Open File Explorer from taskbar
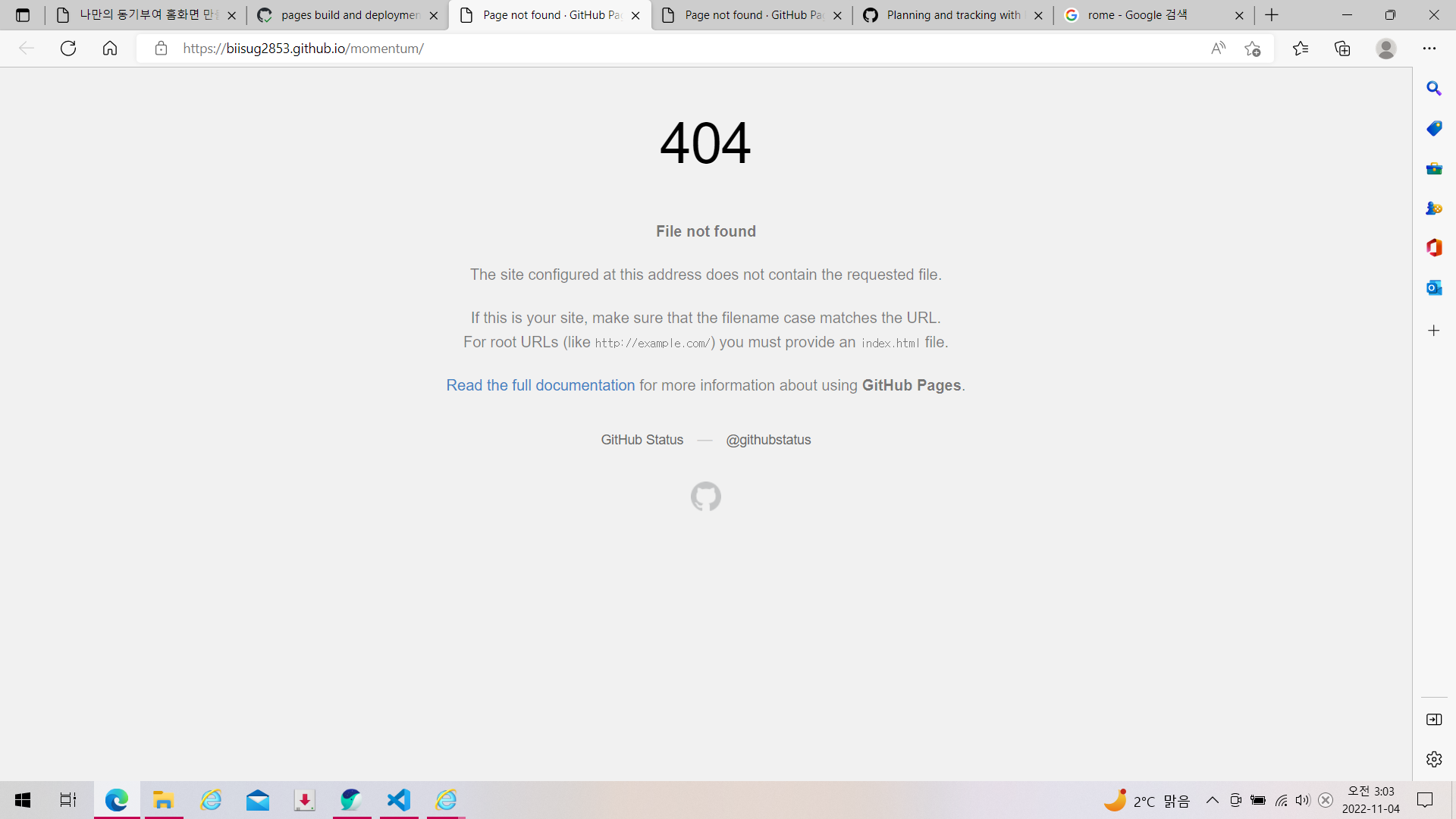Screen dimensions: 1456x819 coord(163,800)
